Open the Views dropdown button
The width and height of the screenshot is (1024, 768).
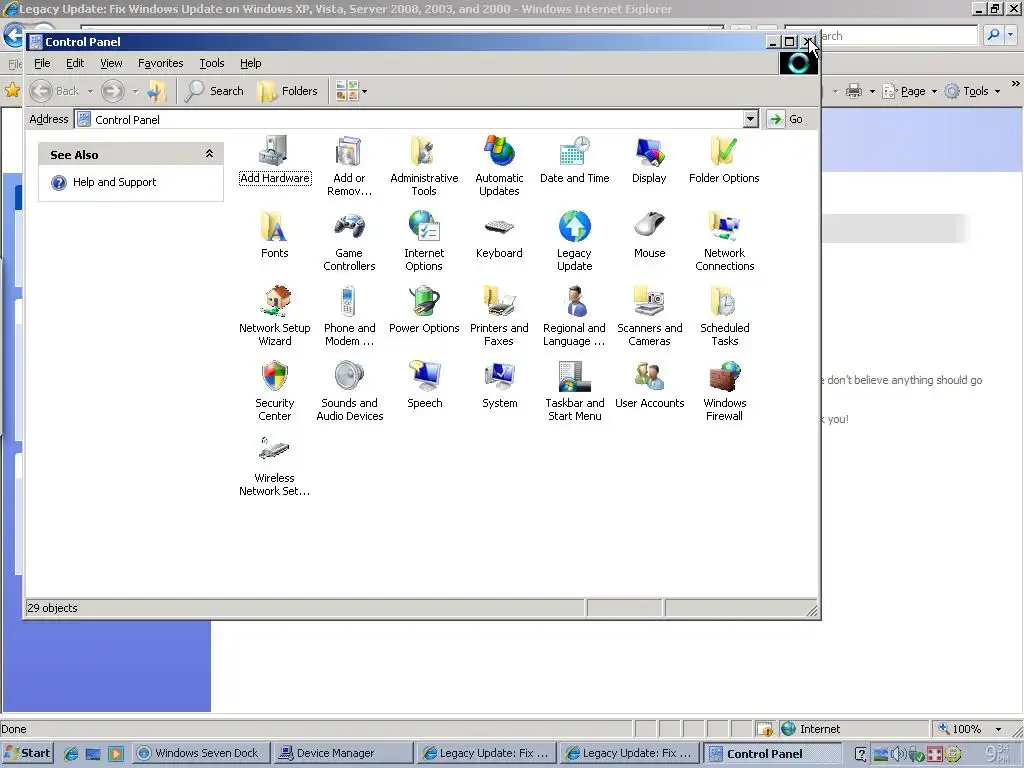351,91
